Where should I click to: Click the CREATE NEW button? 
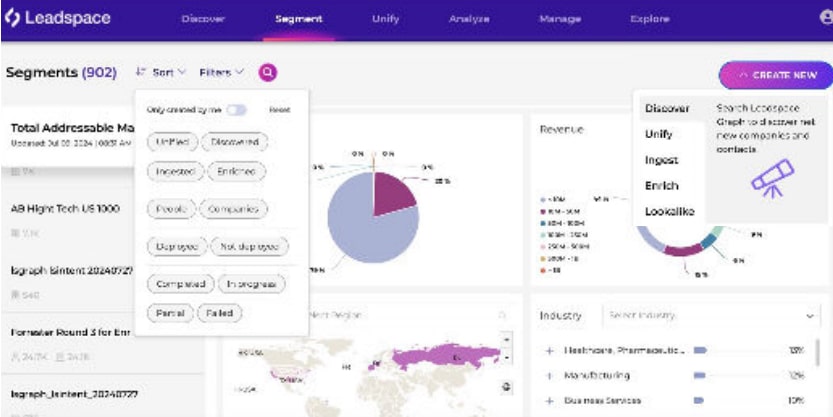pos(776,75)
